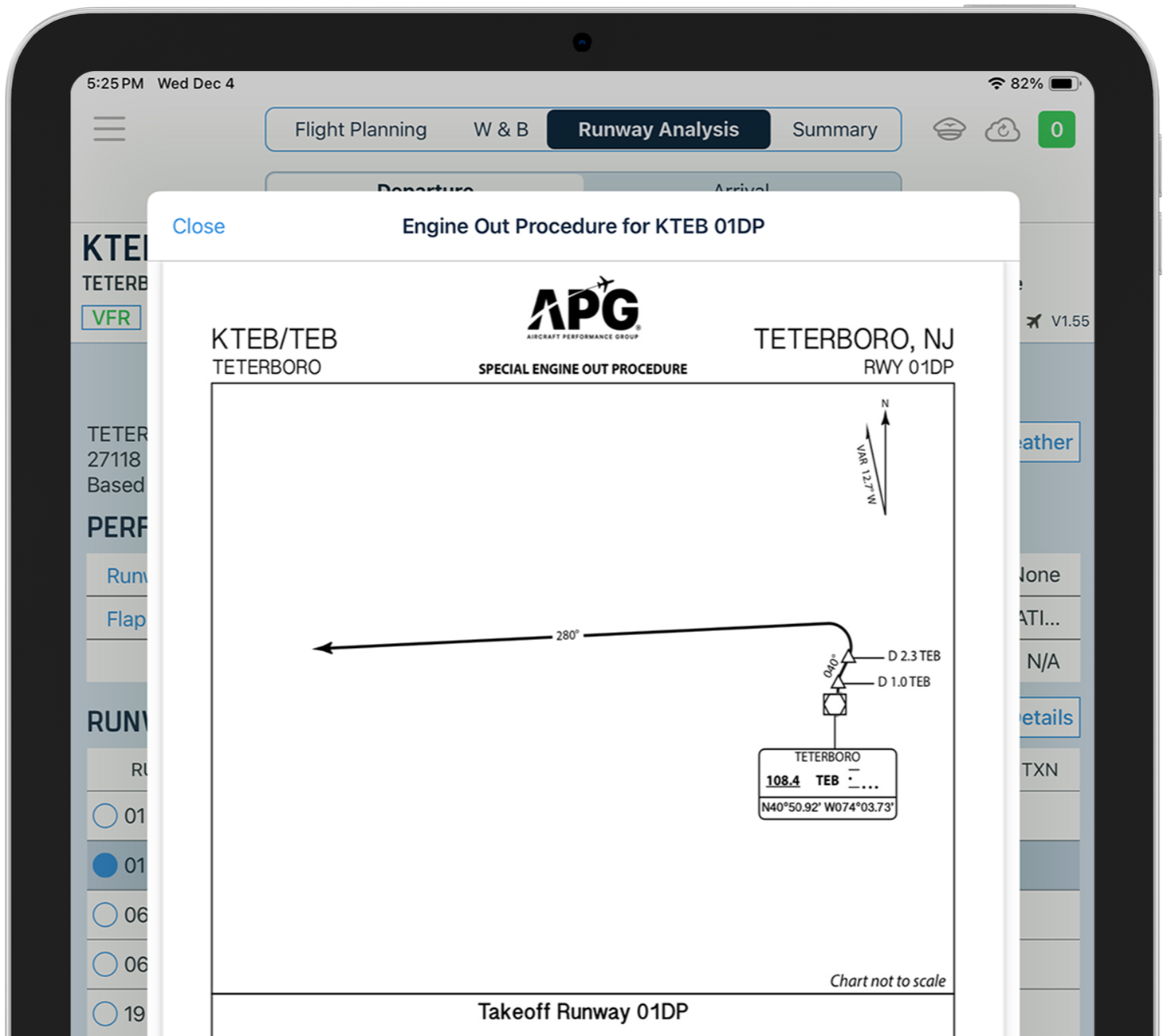Open the Details button
This screenshot has width=1171, height=1036.
pyautogui.click(x=1048, y=718)
